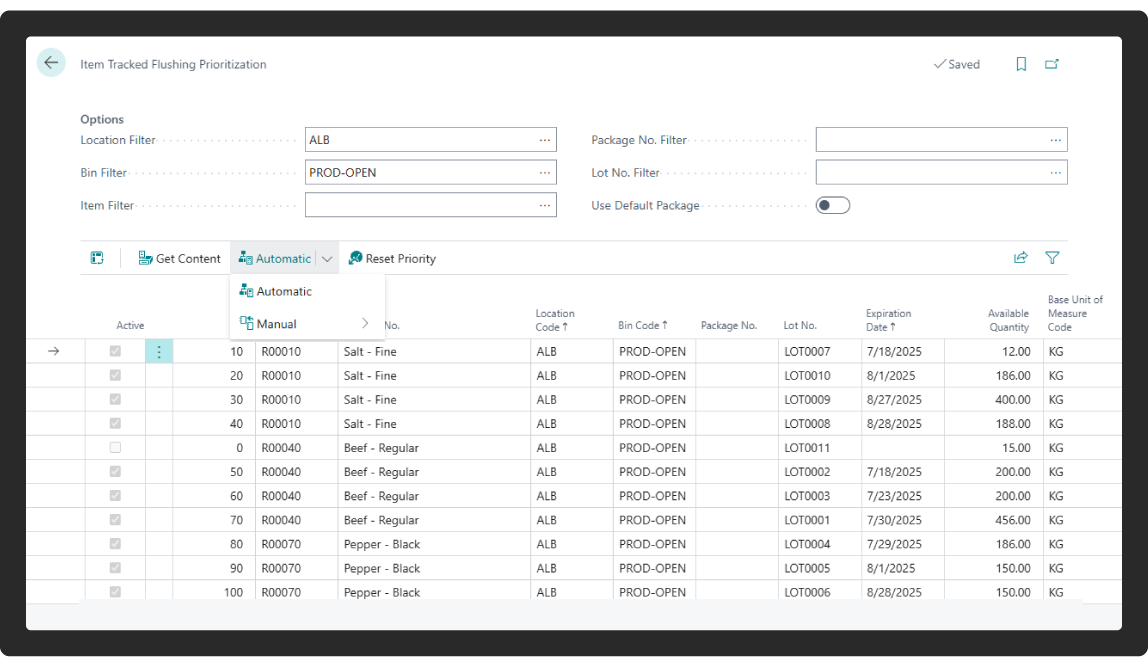
Task: Open Item Filter lookup ellipsis
Action: pos(545,206)
